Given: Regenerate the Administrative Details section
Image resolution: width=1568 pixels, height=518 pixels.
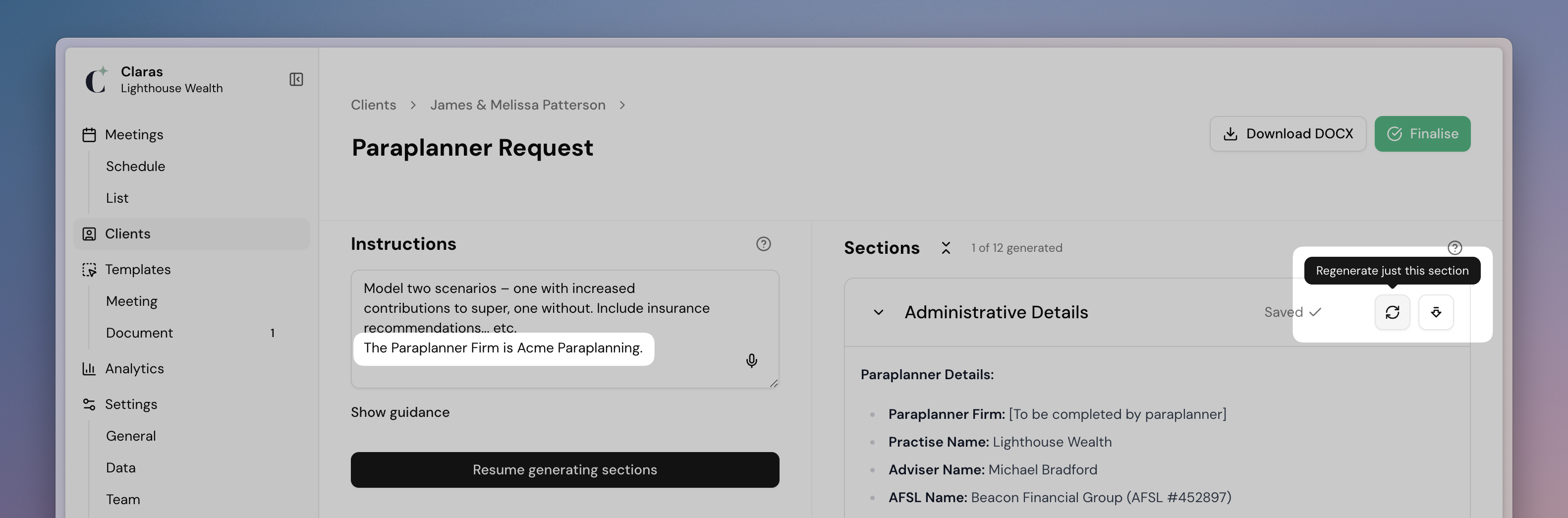Looking at the screenshot, I should [x=1392, y=312].
